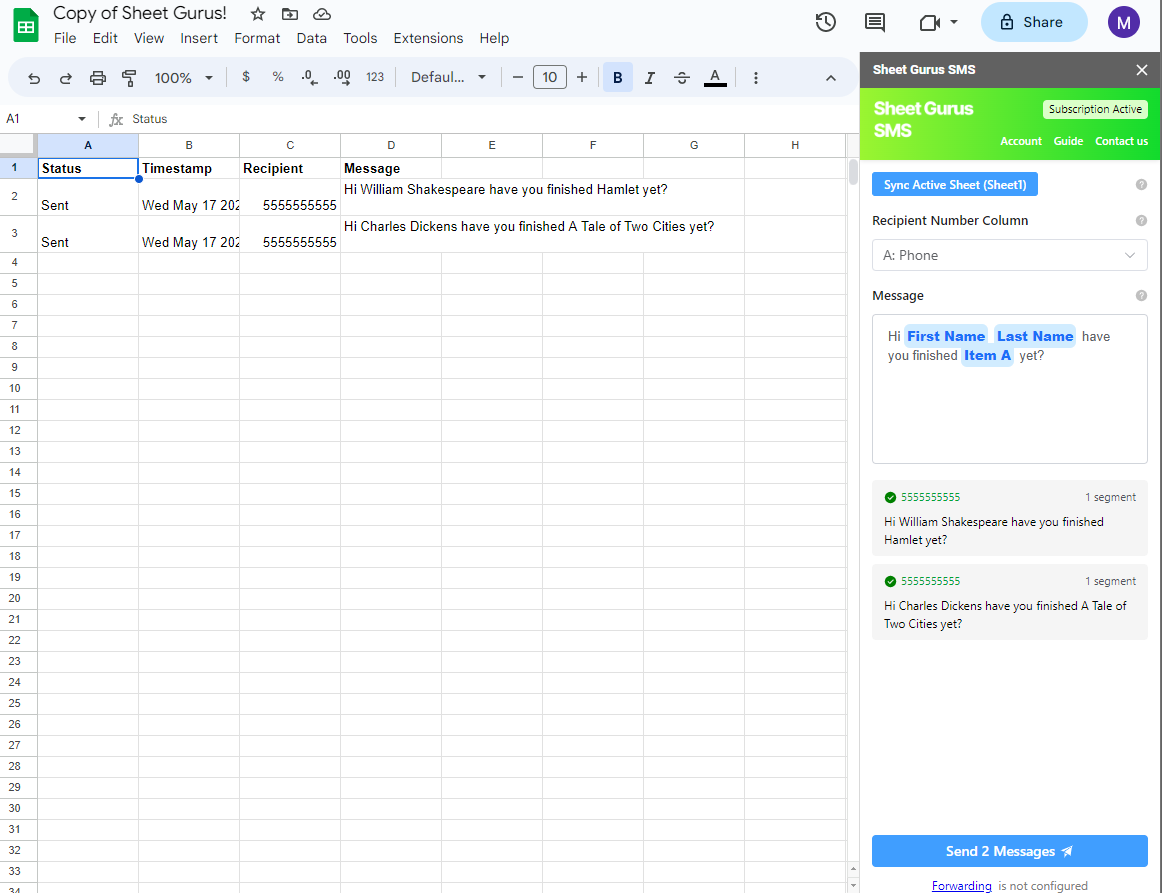Viewport: 1162px width, 893px height.
Task: Star this spreadsheet document
Action: (258, 14)
